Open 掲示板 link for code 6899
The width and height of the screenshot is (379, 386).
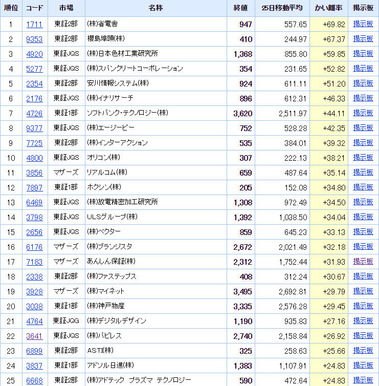click(x=363, y=350)
